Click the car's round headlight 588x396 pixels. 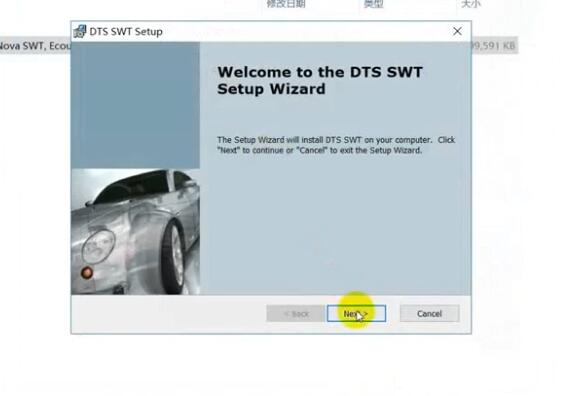[99, 246]
